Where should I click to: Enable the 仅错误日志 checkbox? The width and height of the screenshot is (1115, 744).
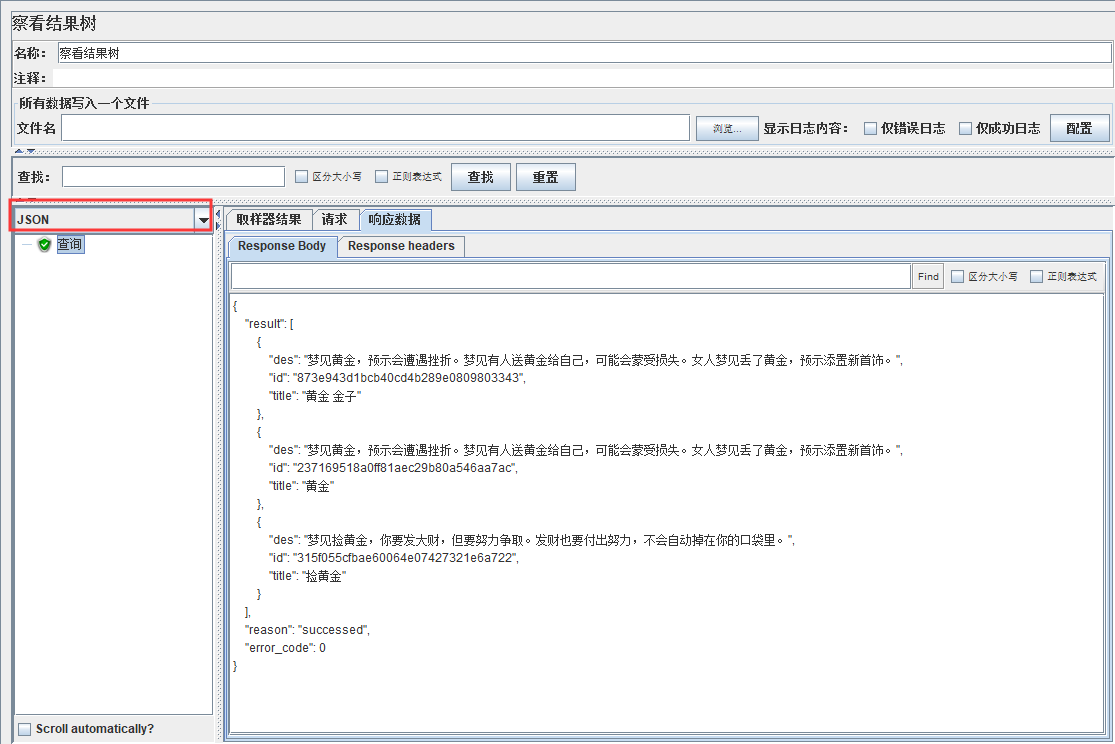[871, 127]
